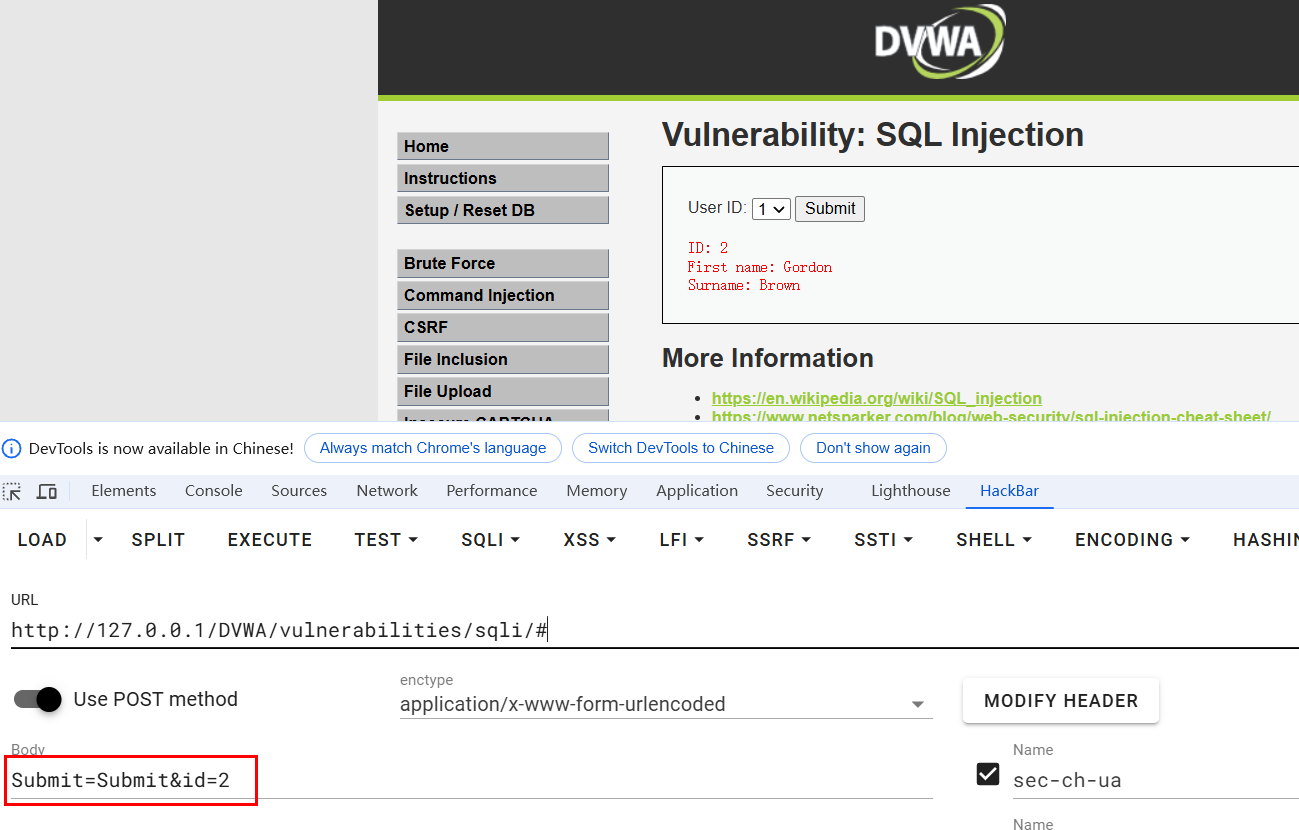Screen dimensions: 1299x830
Task: Click the MODIFY HEADER button
Action: coord(1061,701)
